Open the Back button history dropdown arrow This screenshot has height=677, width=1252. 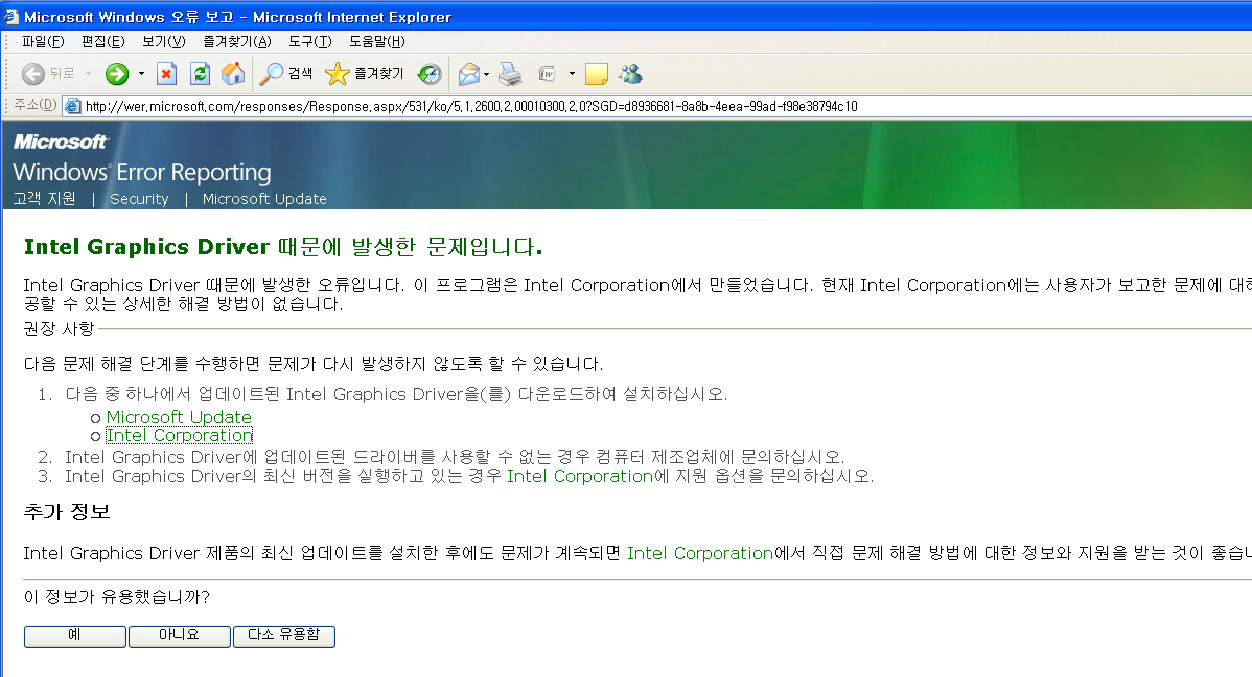pos(88,74)
